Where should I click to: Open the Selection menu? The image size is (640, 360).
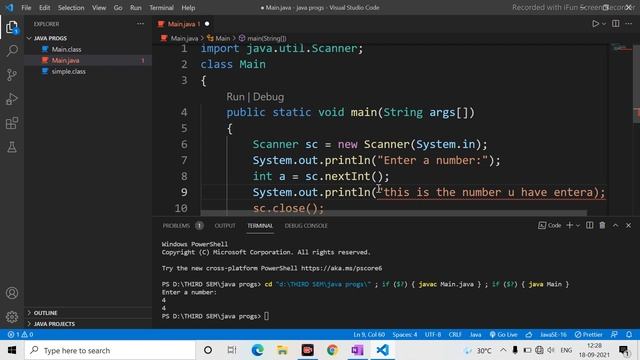point(71,7)
